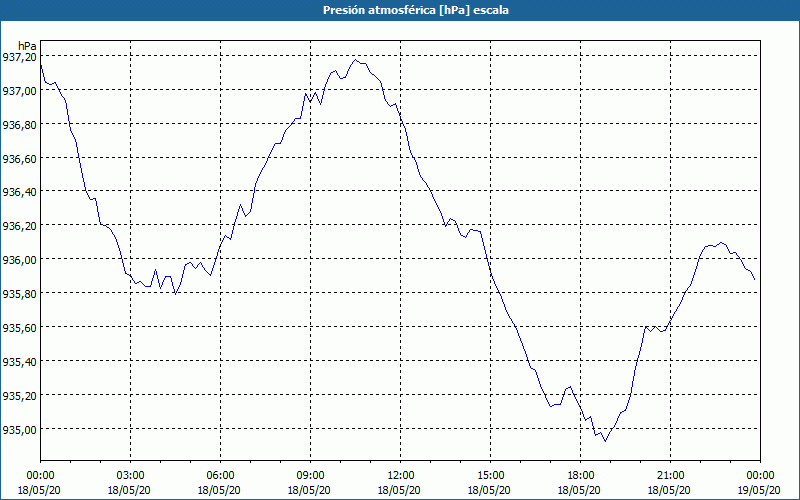Click the 936,80 axis value
Image resolution: width=800 pixels, height=500 pixels.
pyautogui.click(x=19, y=124)
